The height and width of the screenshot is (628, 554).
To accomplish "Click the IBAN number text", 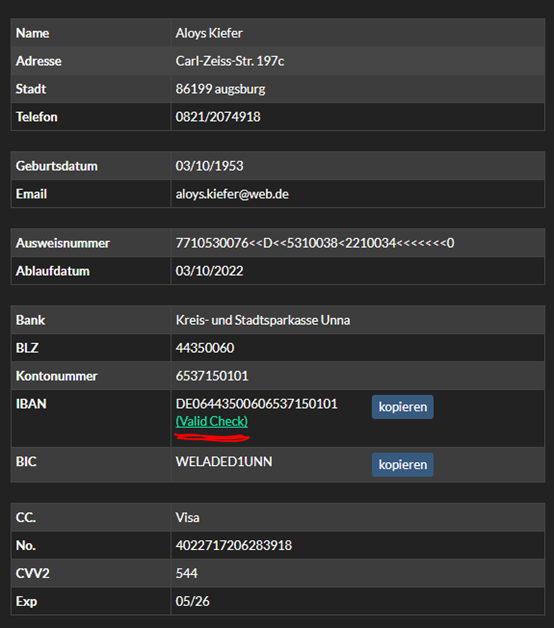I will 256,404.
